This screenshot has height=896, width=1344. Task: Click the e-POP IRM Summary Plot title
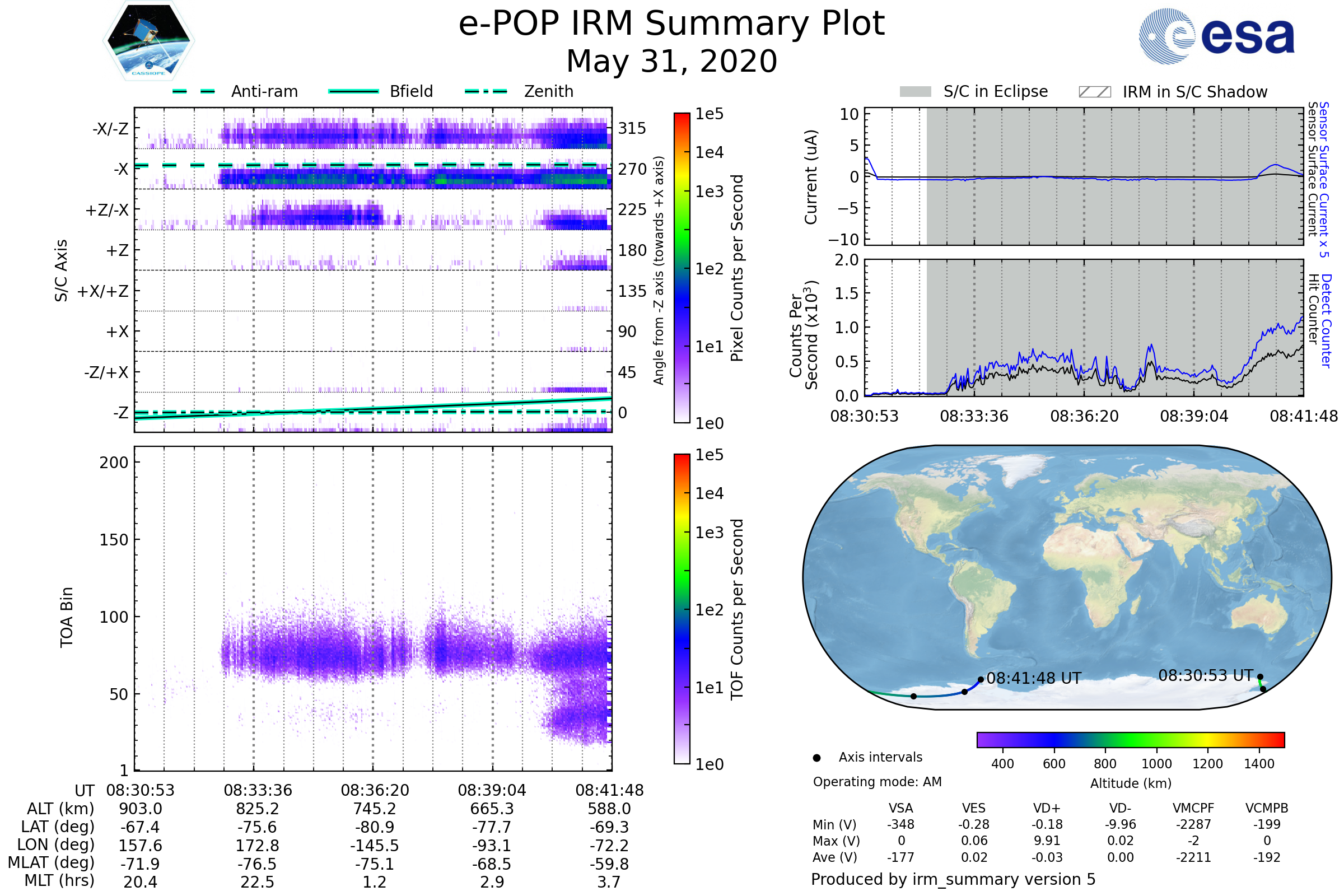click(671, 24)
